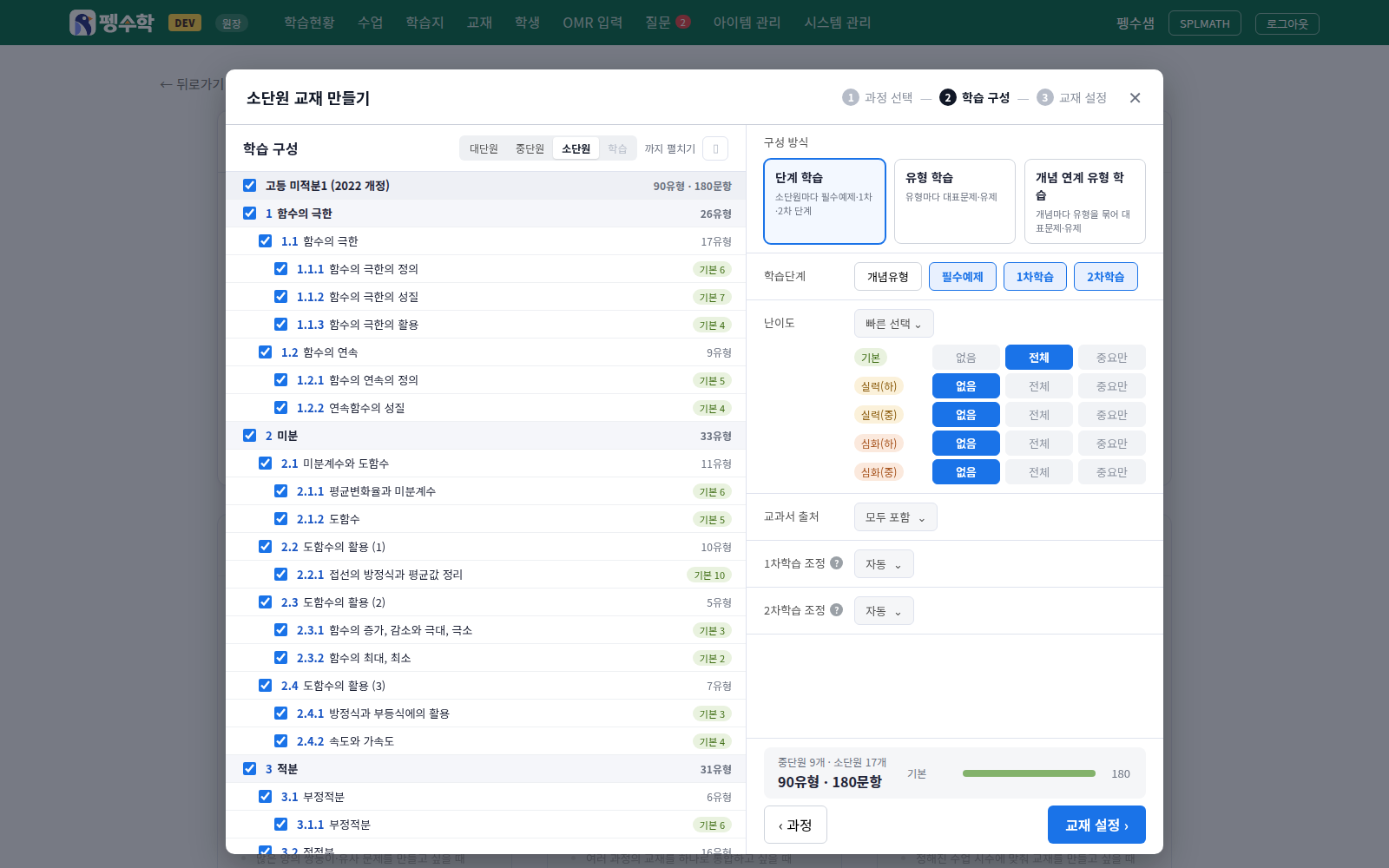Select the 유형 학습 composition card
Viewport: 1389px width, 868px height.
click(955, 201)
